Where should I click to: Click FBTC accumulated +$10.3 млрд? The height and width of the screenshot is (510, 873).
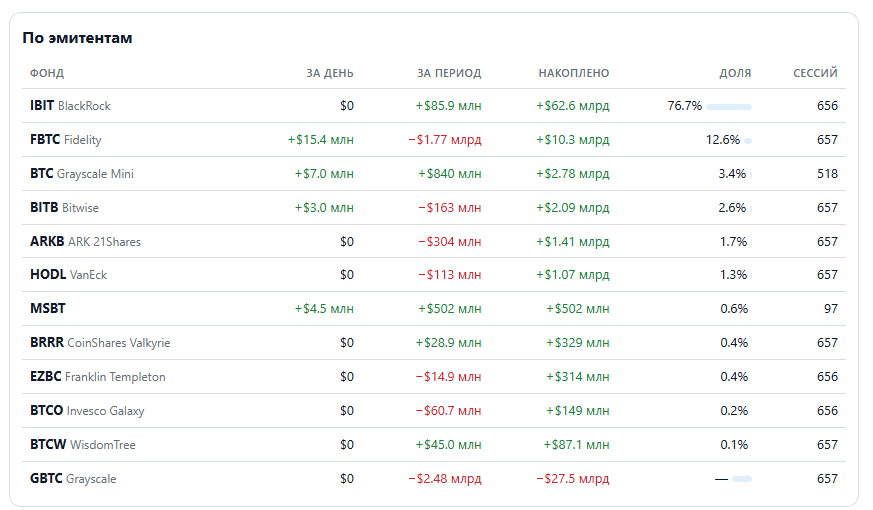tap(573, 140)
